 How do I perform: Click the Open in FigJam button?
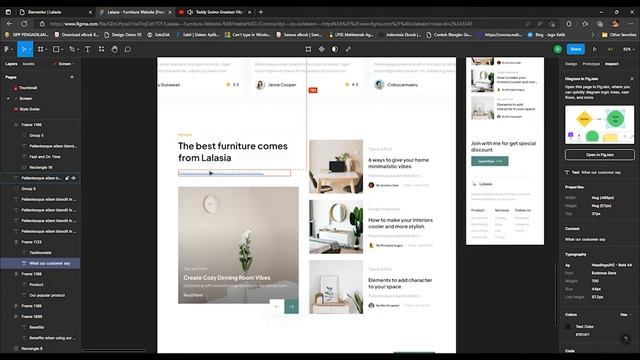click(600, 155)
